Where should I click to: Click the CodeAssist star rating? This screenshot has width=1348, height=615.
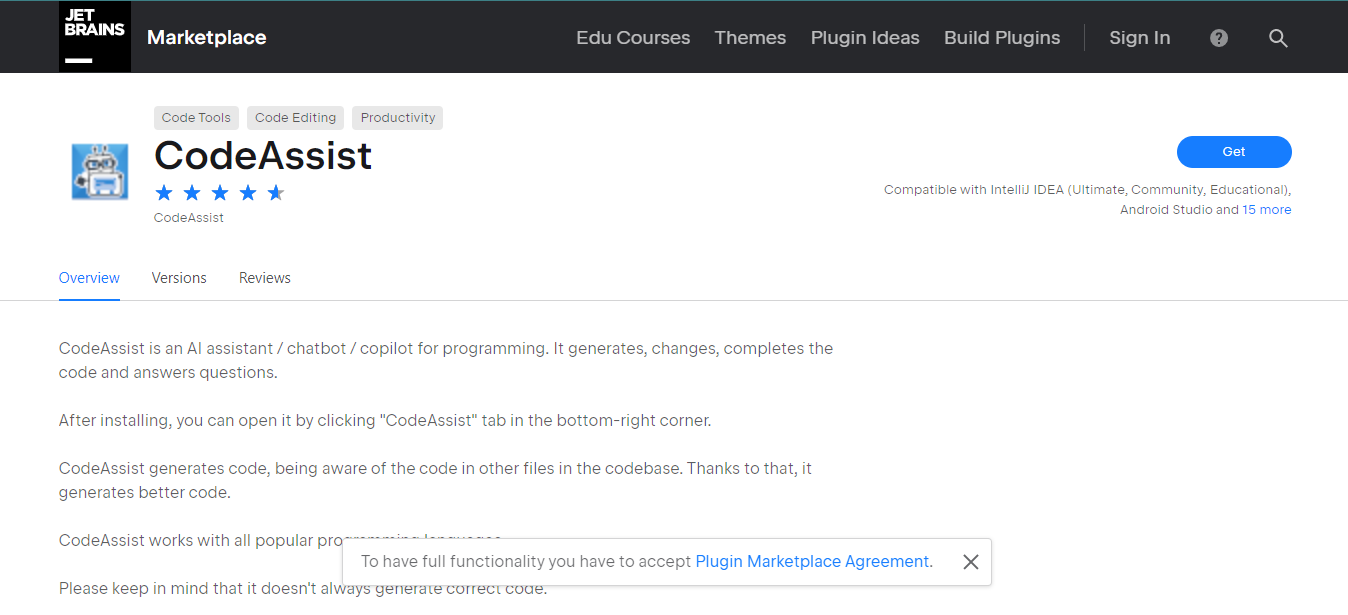(x=220, y=193)
